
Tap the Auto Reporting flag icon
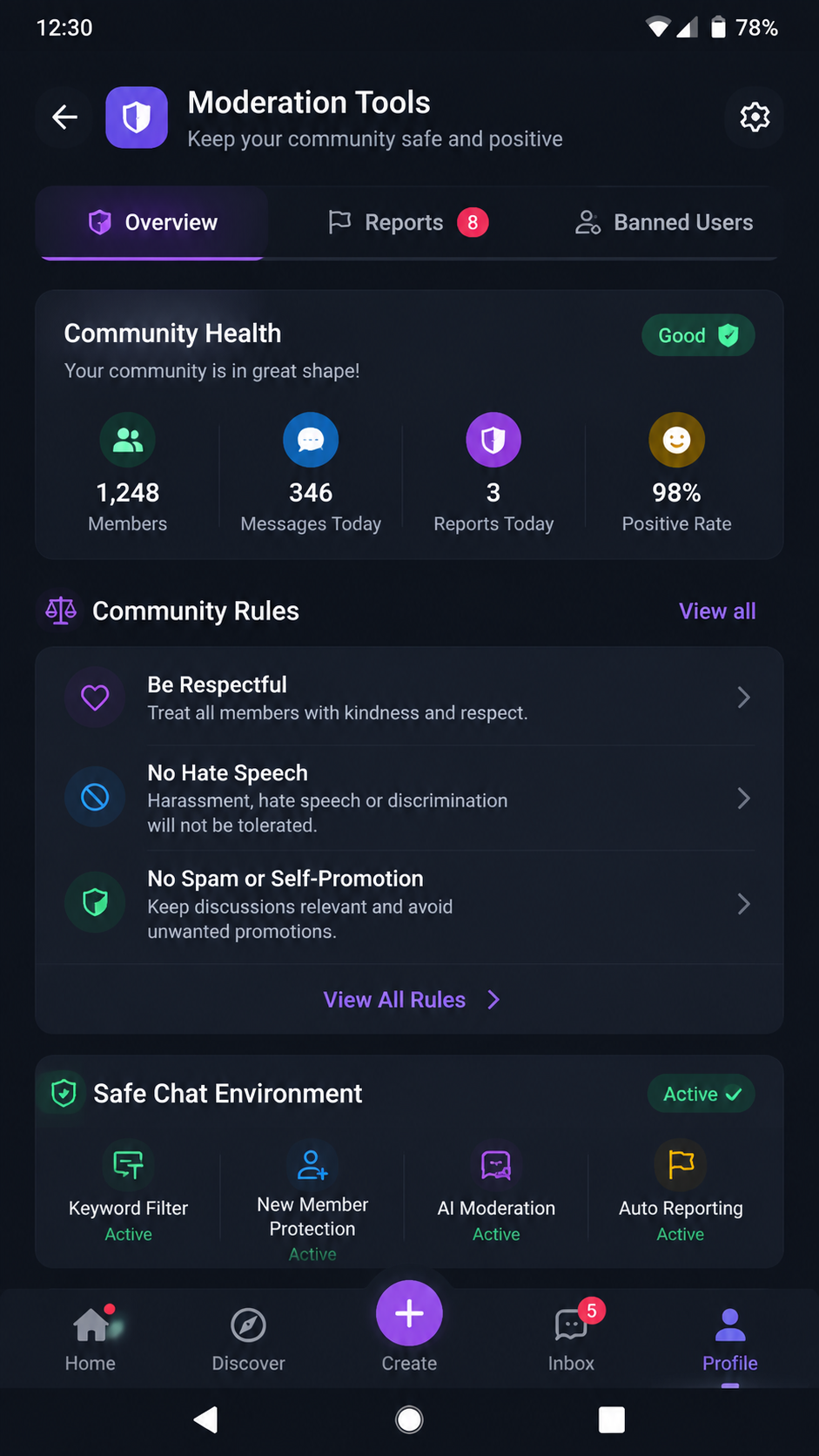[681, 1164]
